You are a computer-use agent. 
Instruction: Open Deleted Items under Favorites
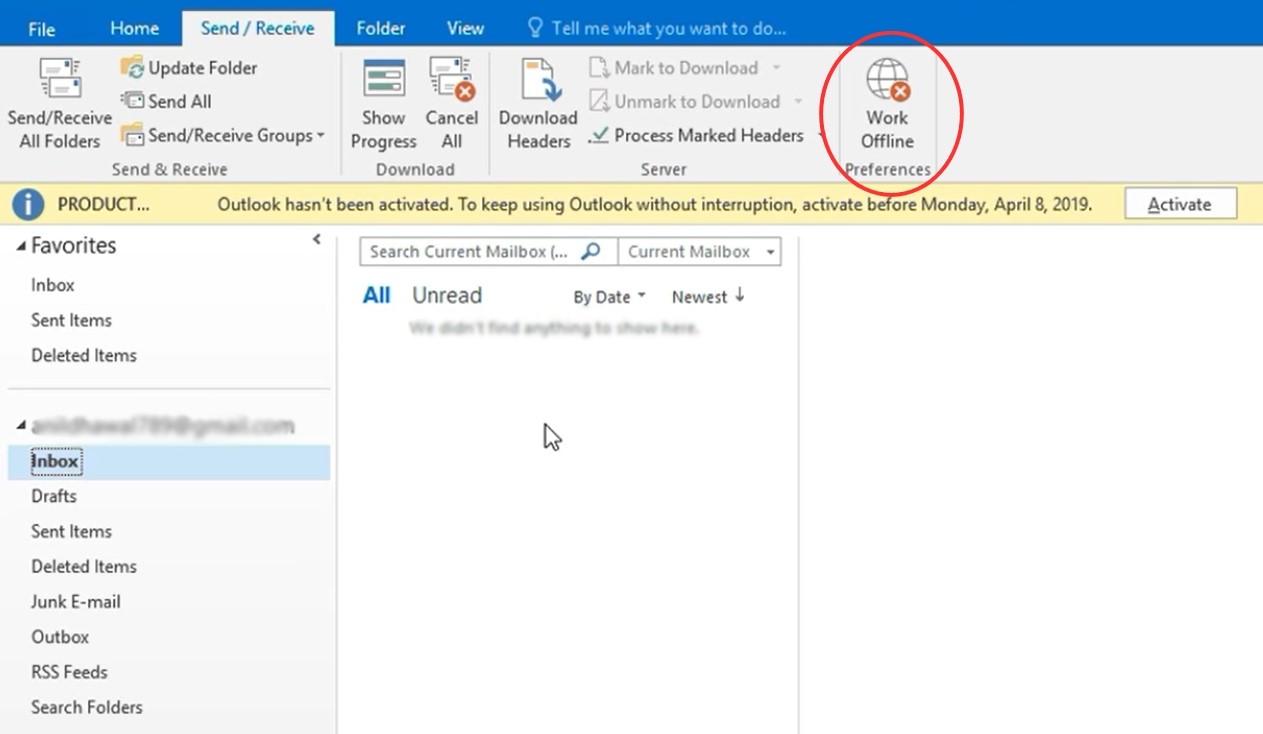point(84,355)
